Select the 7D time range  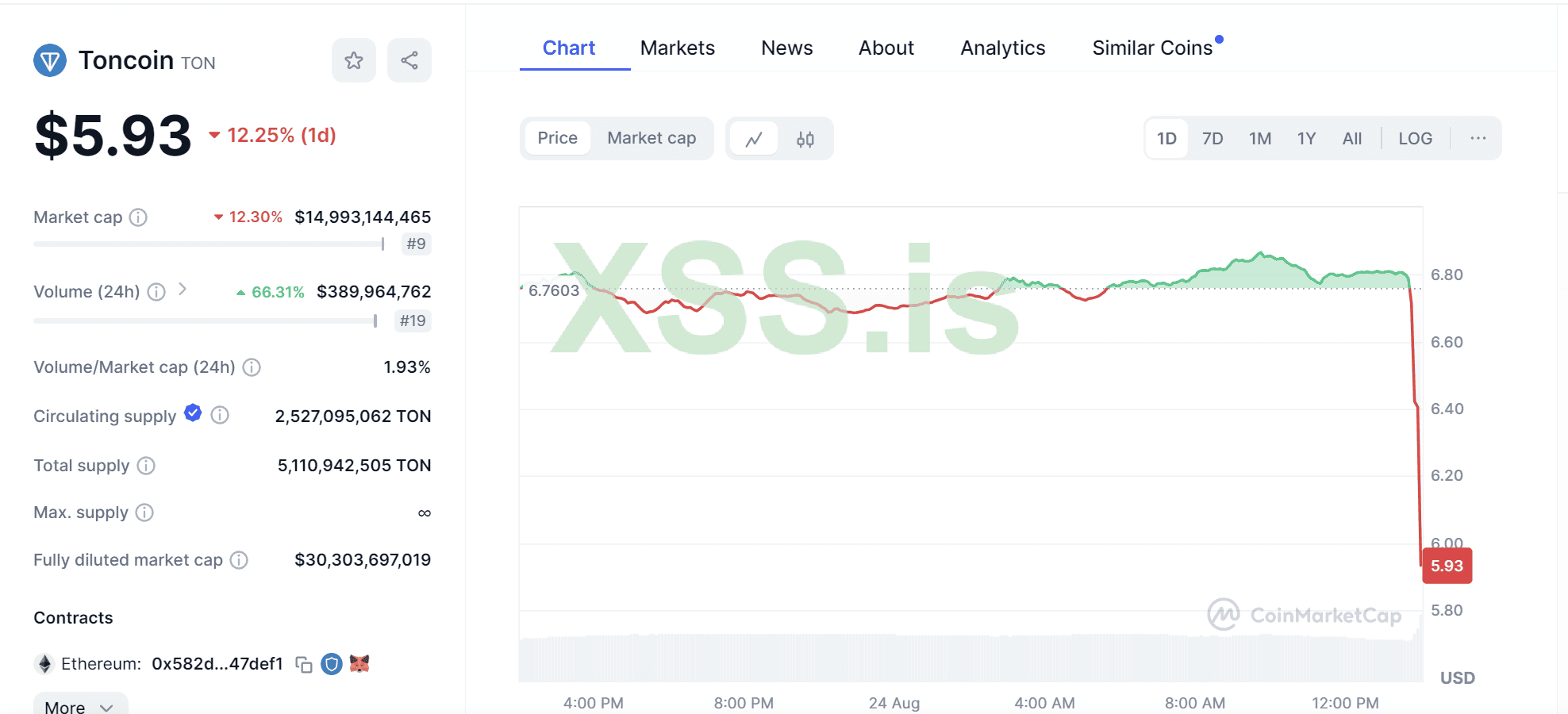tap(1212, 139)
